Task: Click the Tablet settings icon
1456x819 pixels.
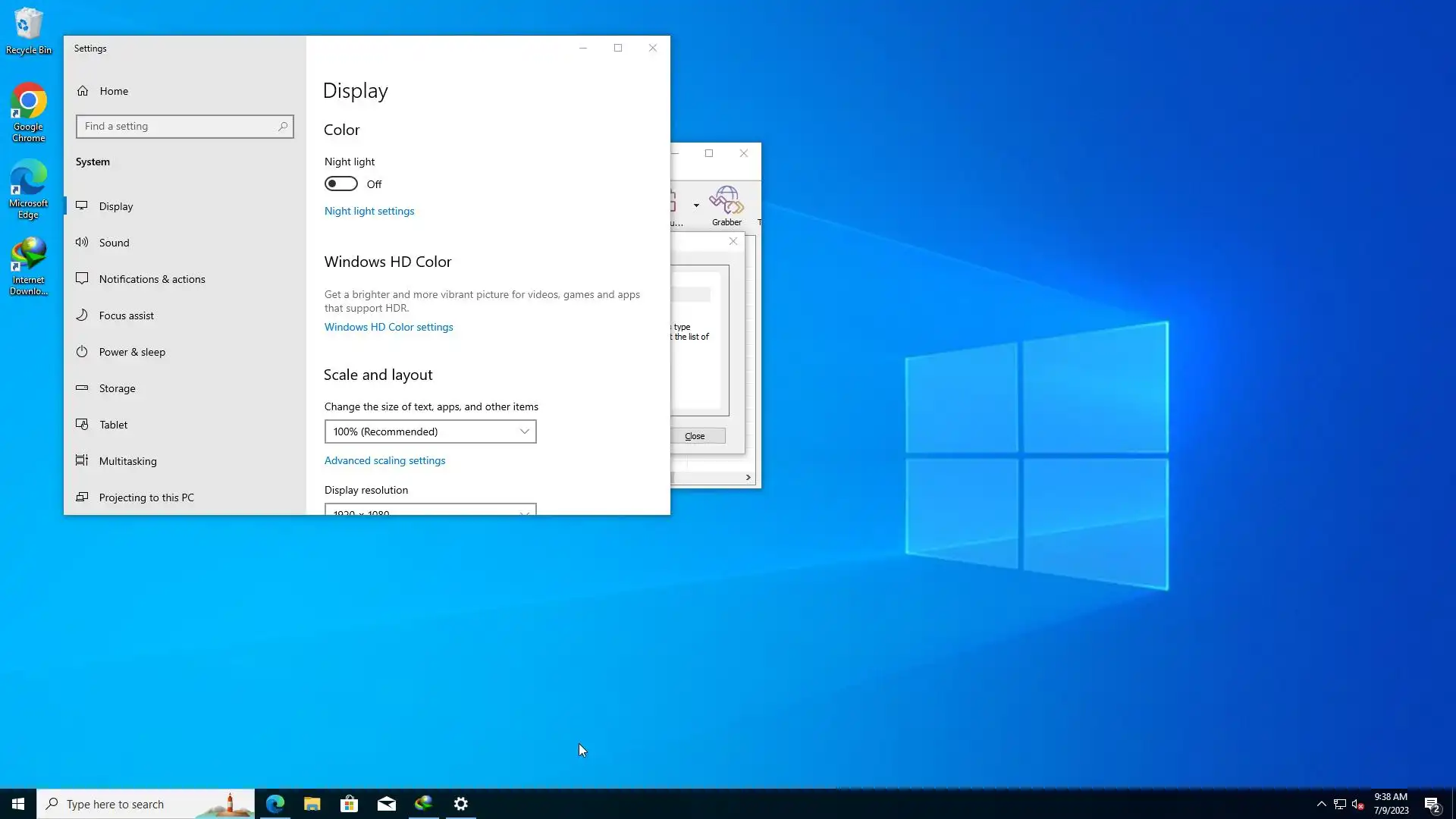Action: point(82,424)
